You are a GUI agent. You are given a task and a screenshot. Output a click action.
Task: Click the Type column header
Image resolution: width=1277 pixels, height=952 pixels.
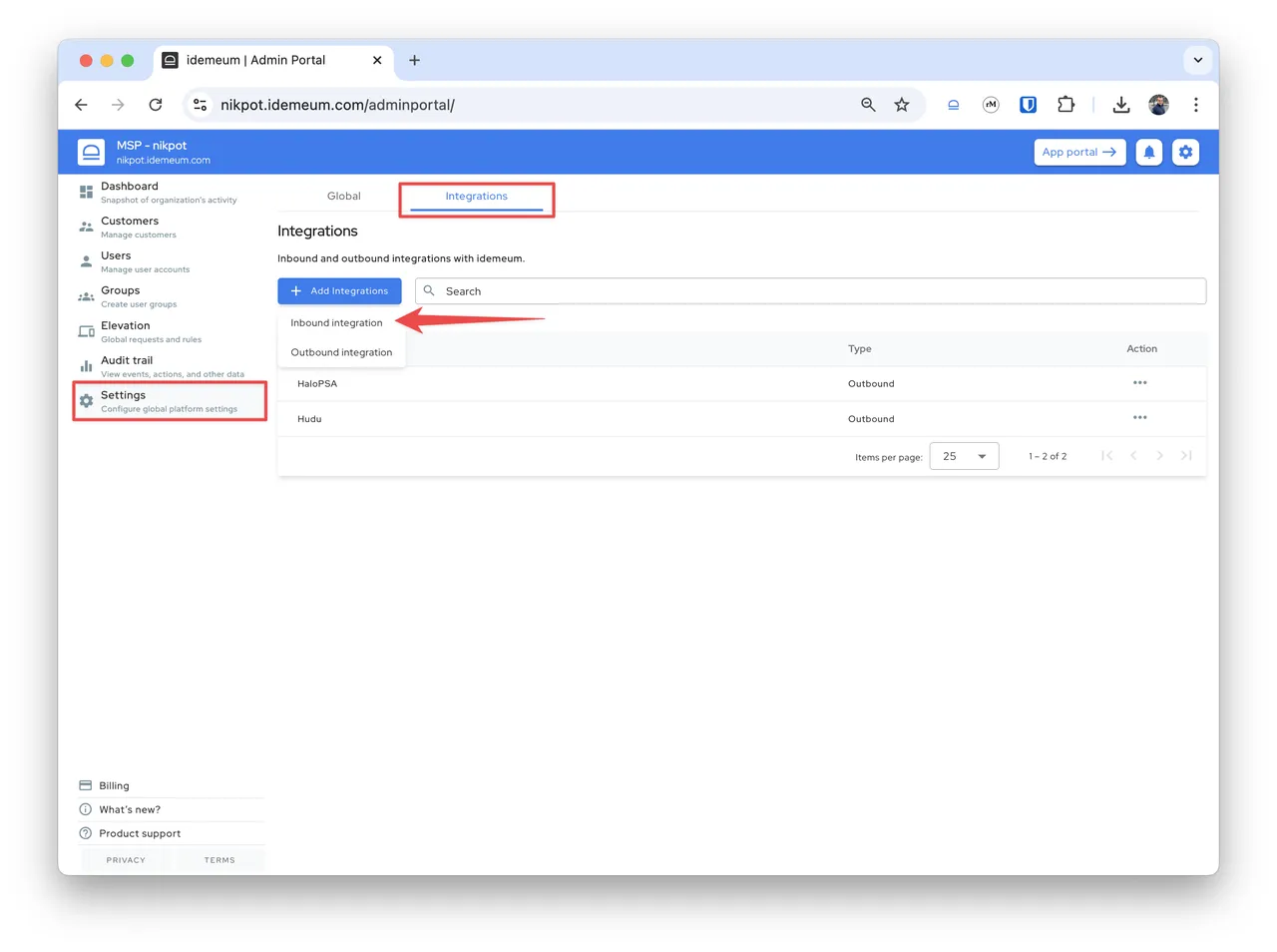pyautogui.click(x=860, y=349)
